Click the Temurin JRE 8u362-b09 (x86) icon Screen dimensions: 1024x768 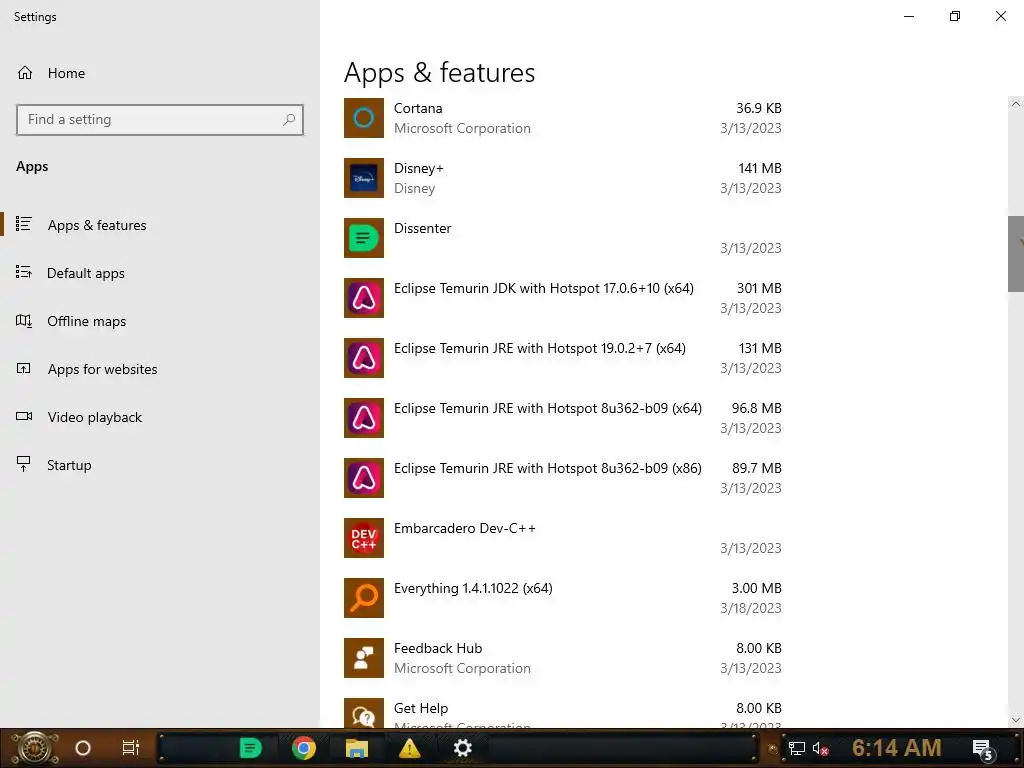[364, 479]
